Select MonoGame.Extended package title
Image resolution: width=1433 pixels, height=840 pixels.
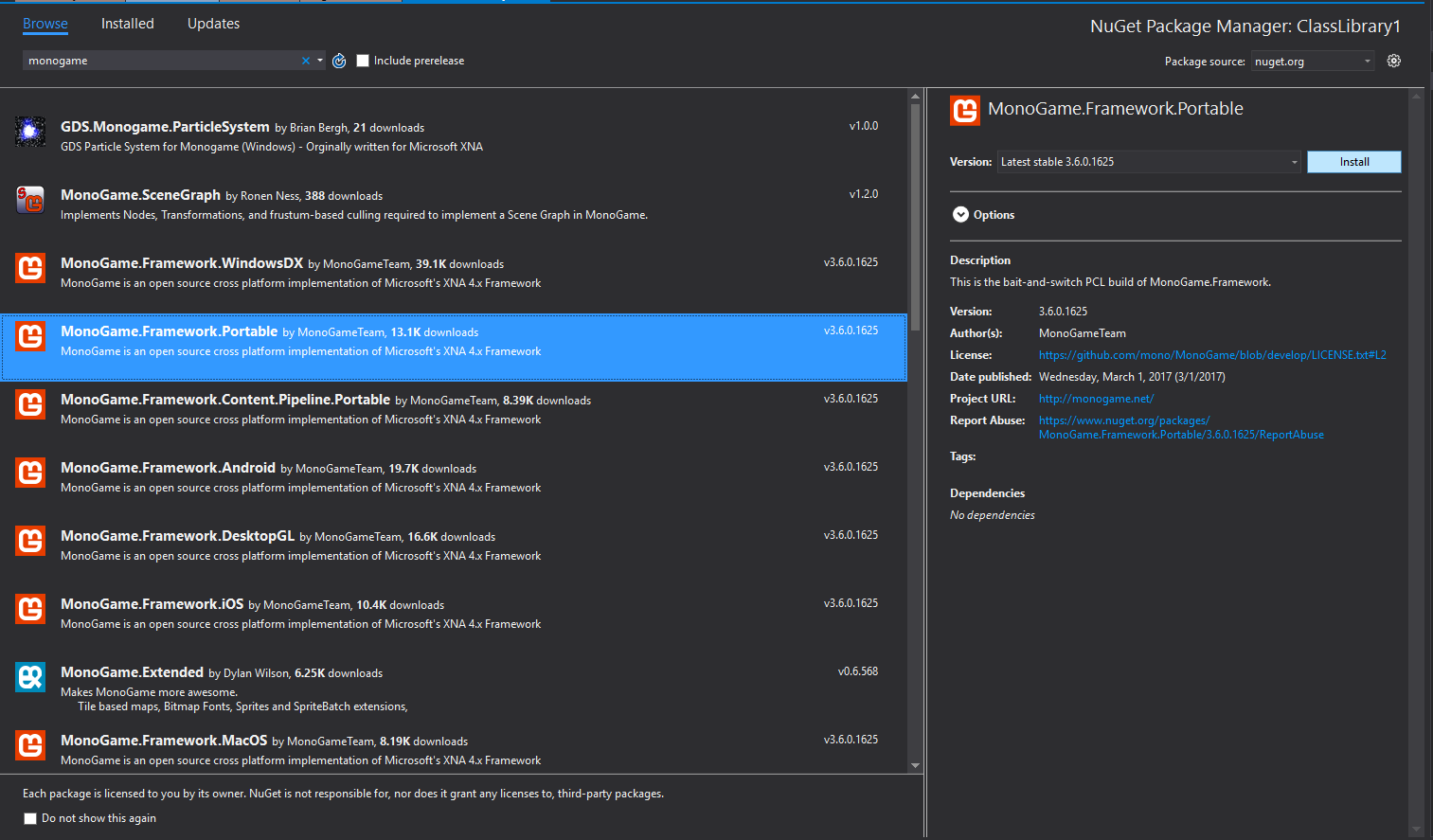132,672
